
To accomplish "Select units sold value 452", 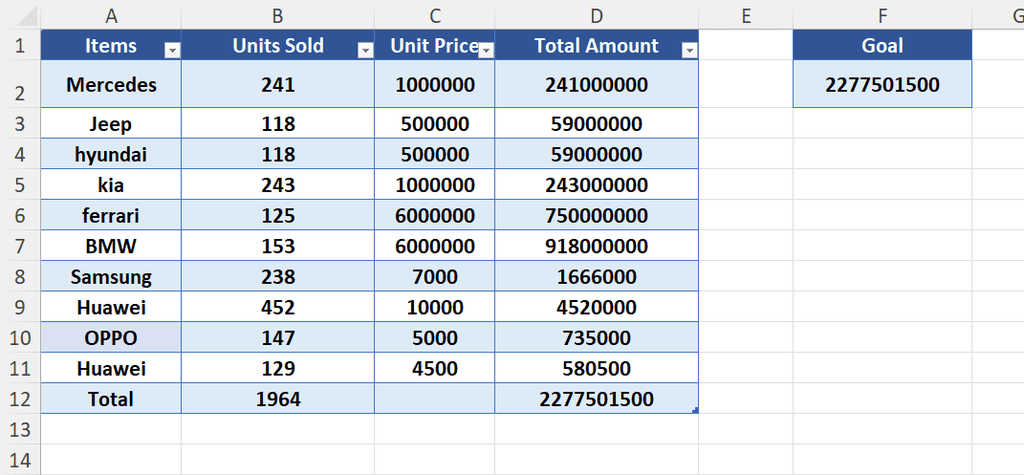I will click(278, 307).
